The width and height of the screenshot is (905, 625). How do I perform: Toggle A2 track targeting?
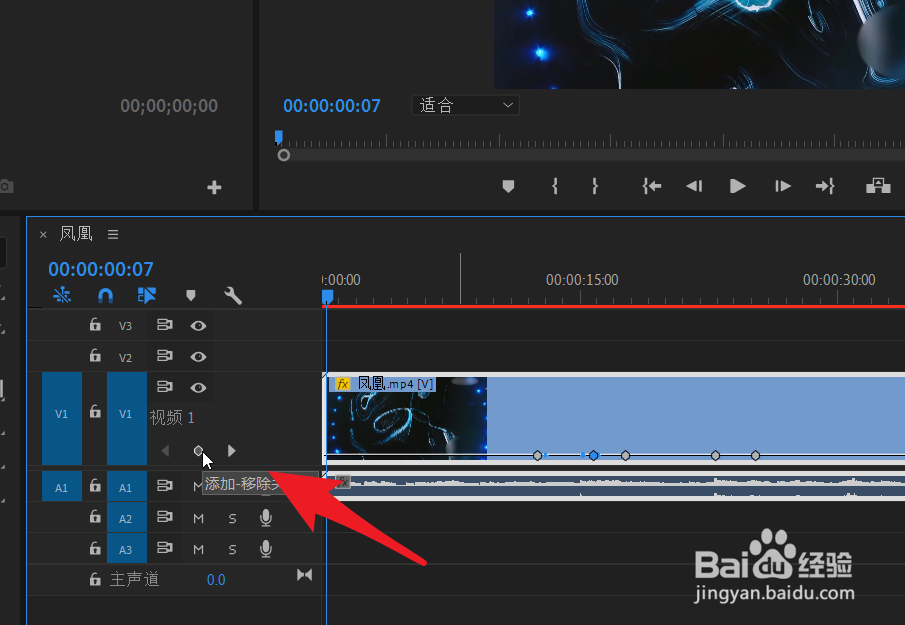[126, 518]
